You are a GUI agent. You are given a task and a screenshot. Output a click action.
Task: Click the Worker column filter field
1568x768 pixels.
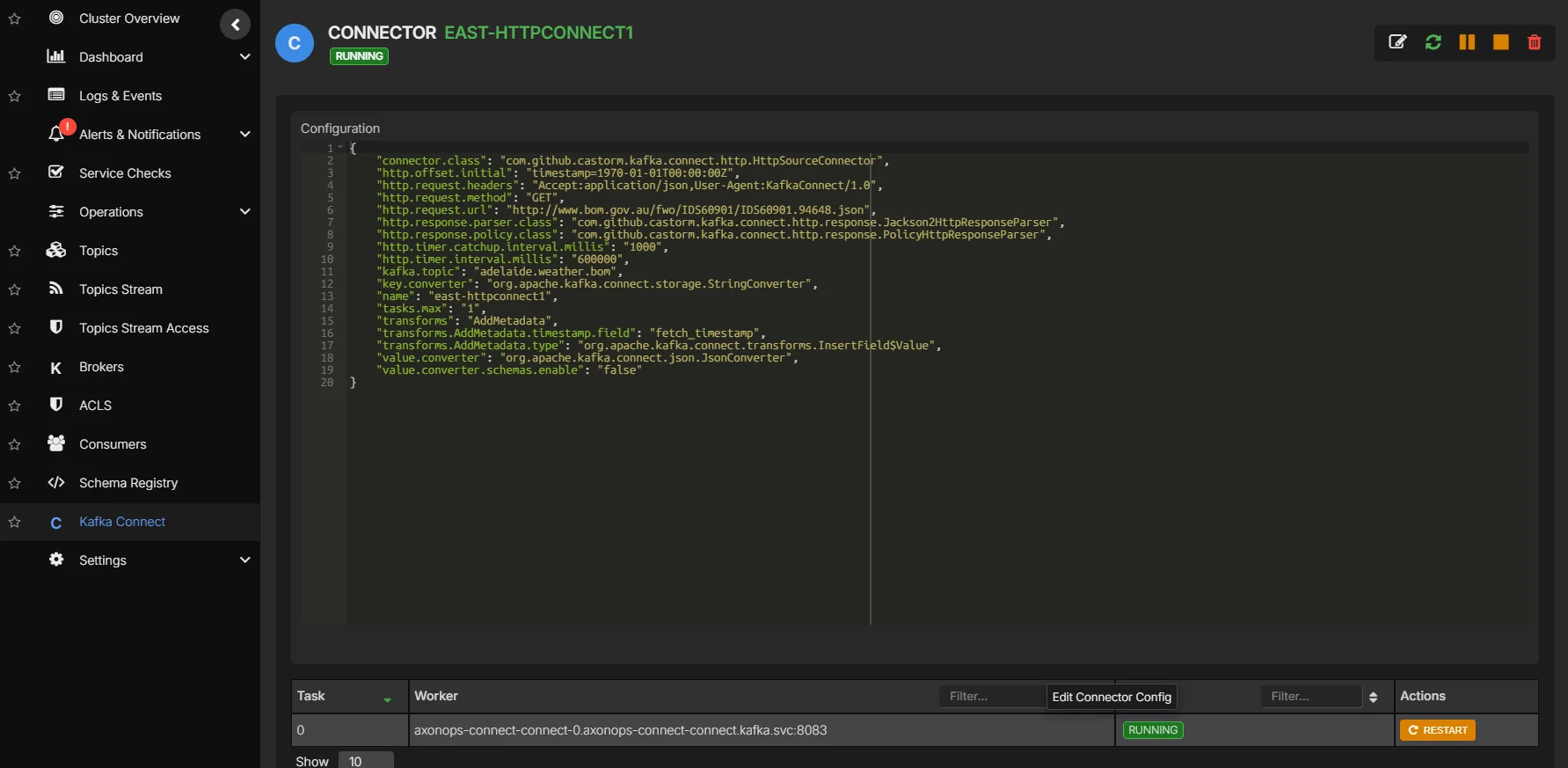coord(990,697)
